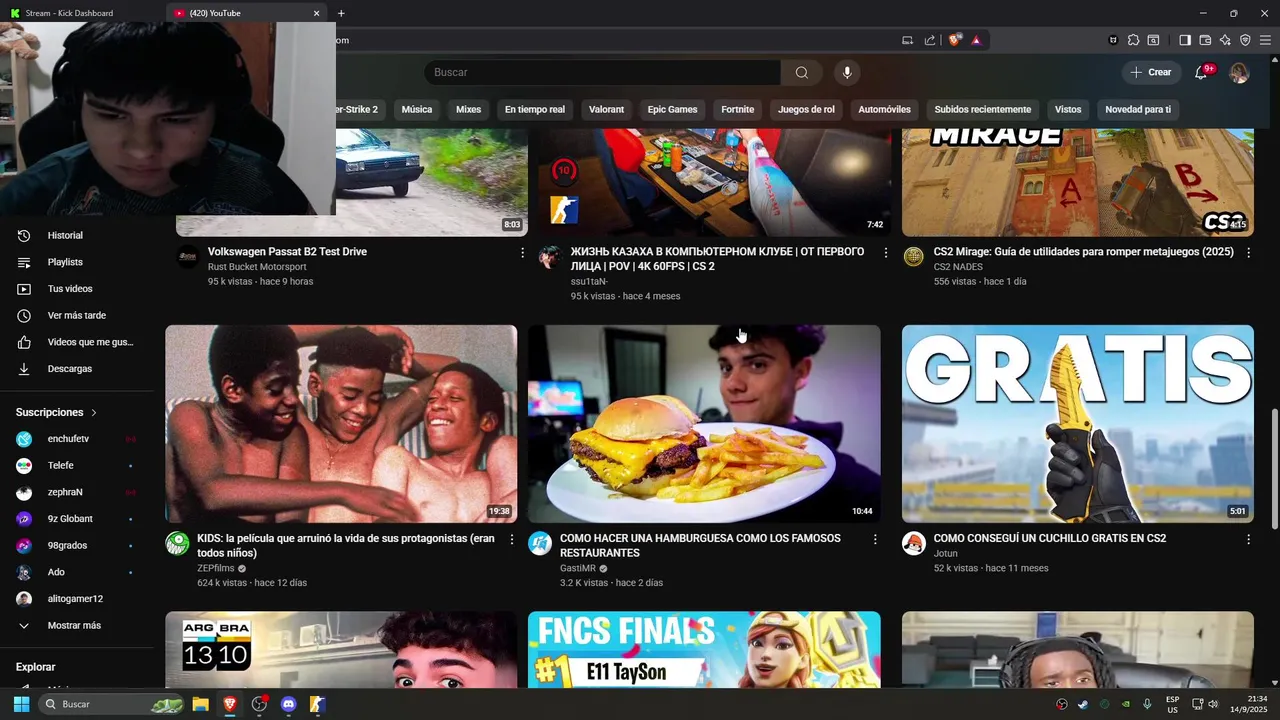Open the hamburguesa video thumbnail
The height and width of the screenshot is (720, 1280).
click(x=704, y=424)
